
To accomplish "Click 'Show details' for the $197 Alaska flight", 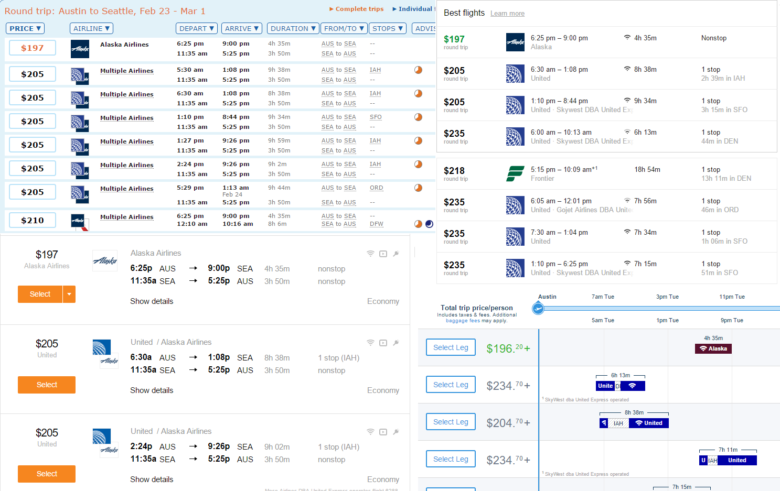I will 151,301.
